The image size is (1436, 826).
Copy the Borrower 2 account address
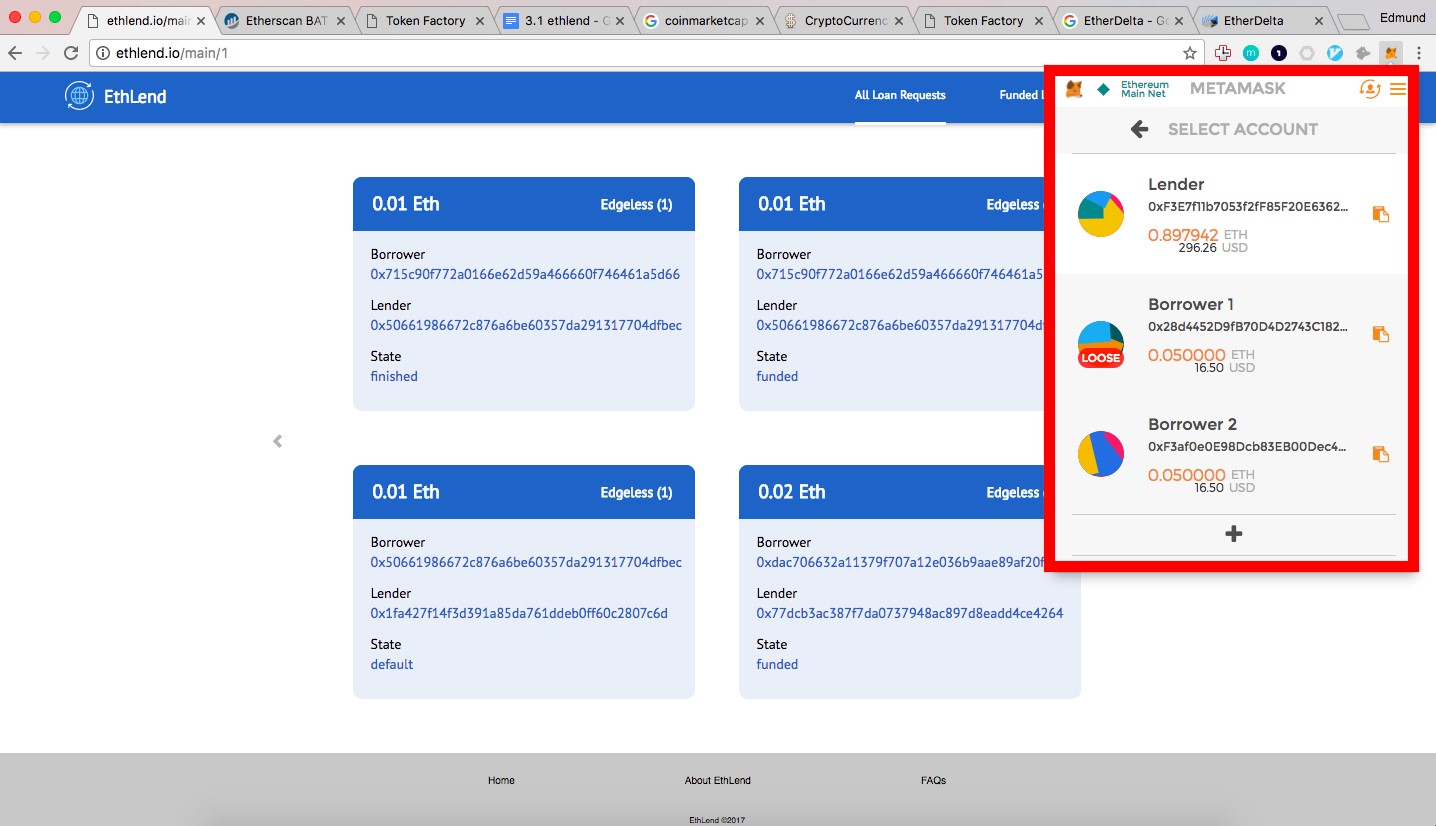1381,454
